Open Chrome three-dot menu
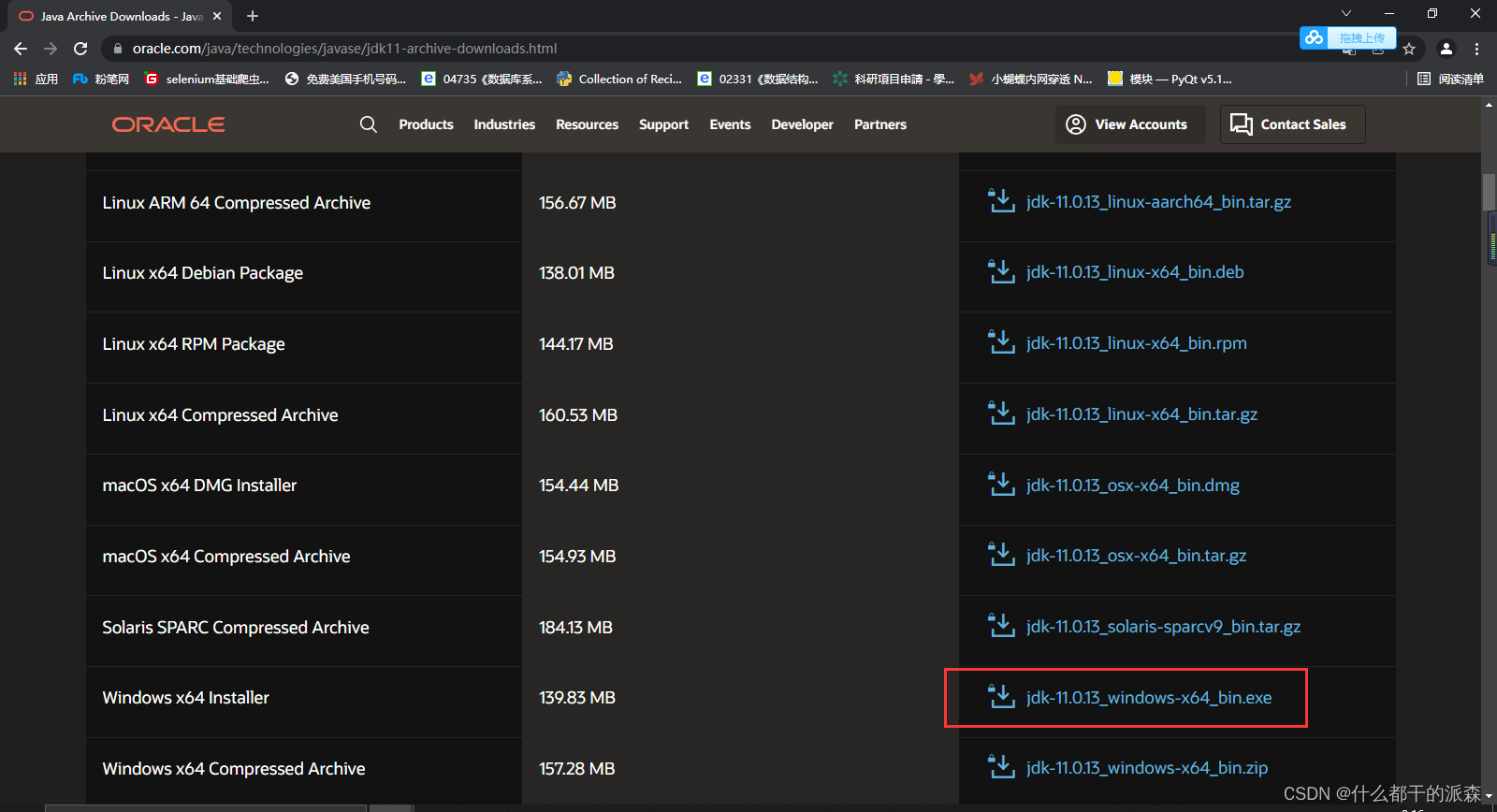This screenshot has width=1497, height=812. [1477, 49]
